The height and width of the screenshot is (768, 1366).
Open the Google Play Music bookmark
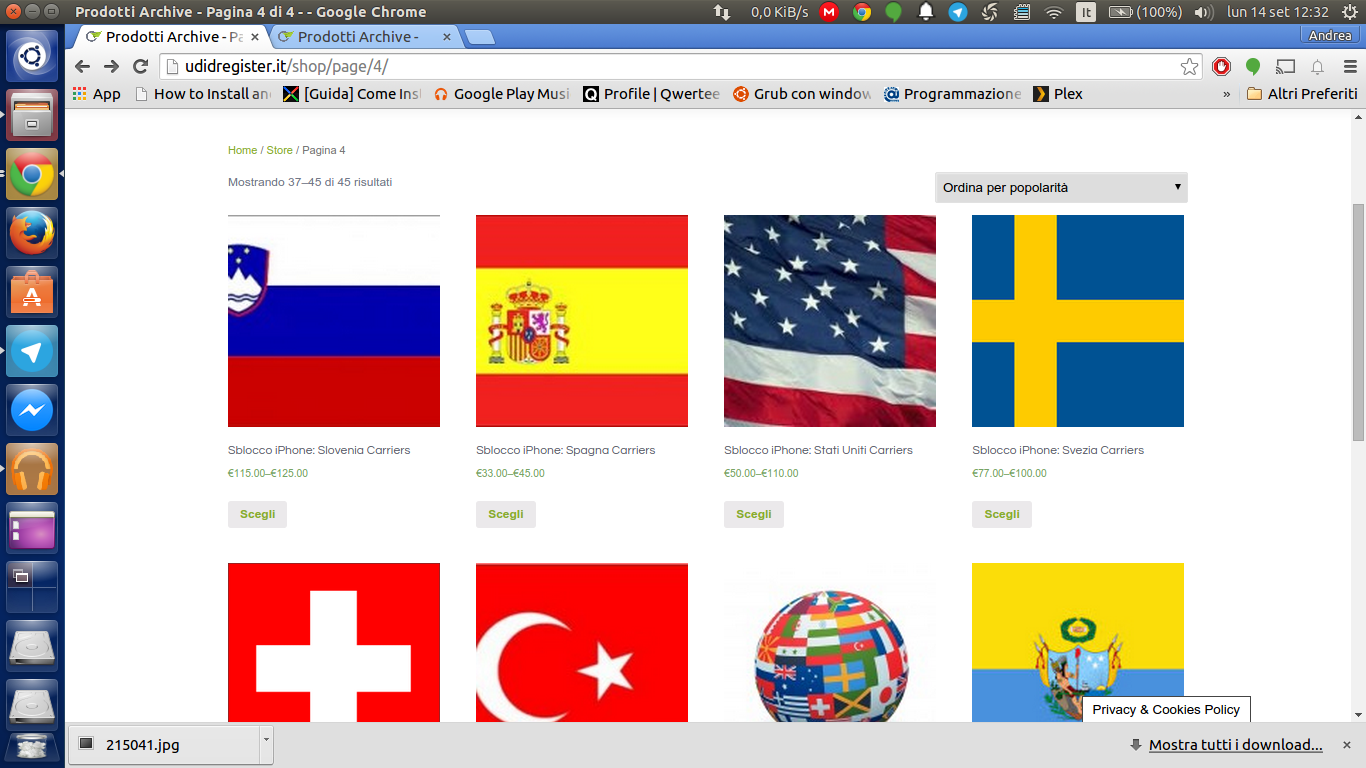pos(502,94)
